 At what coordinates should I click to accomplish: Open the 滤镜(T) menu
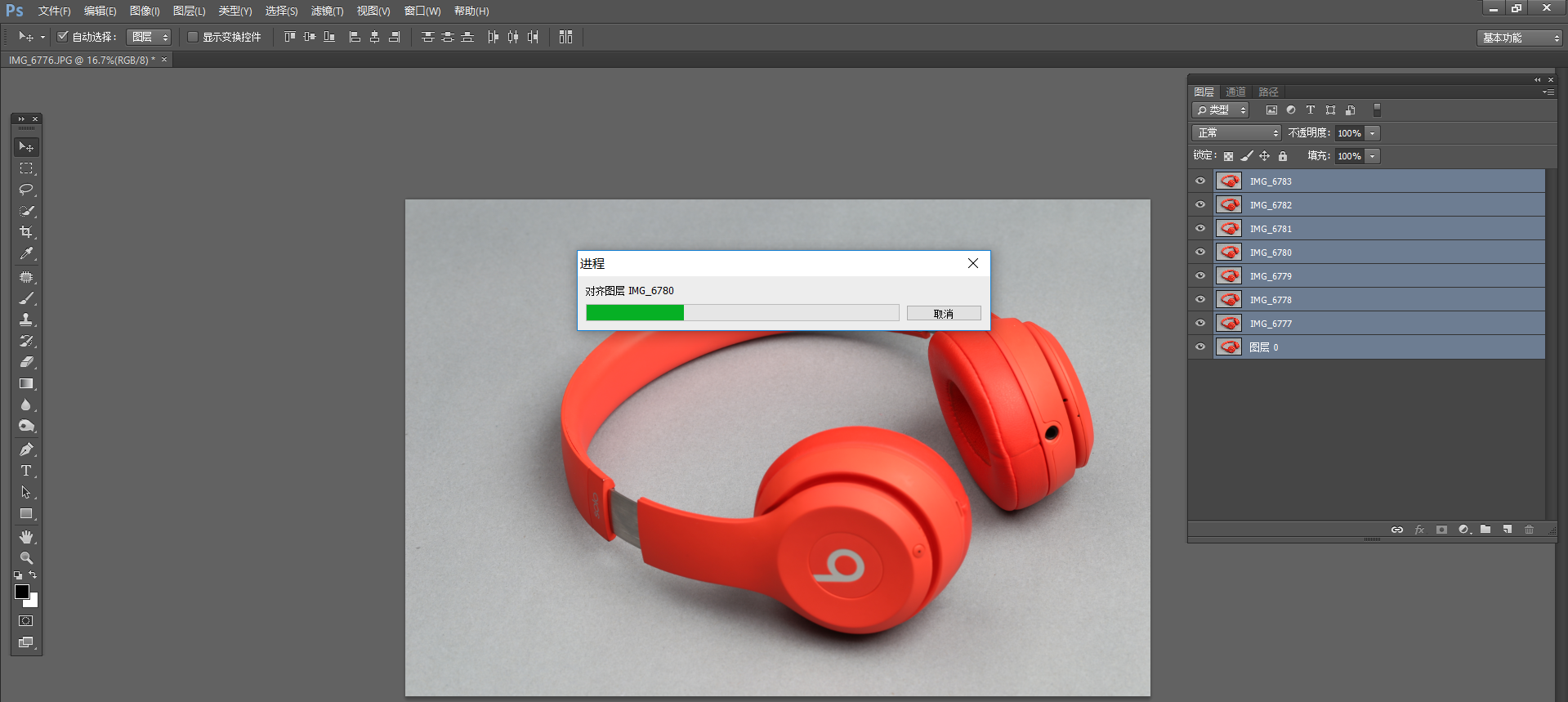327,11
